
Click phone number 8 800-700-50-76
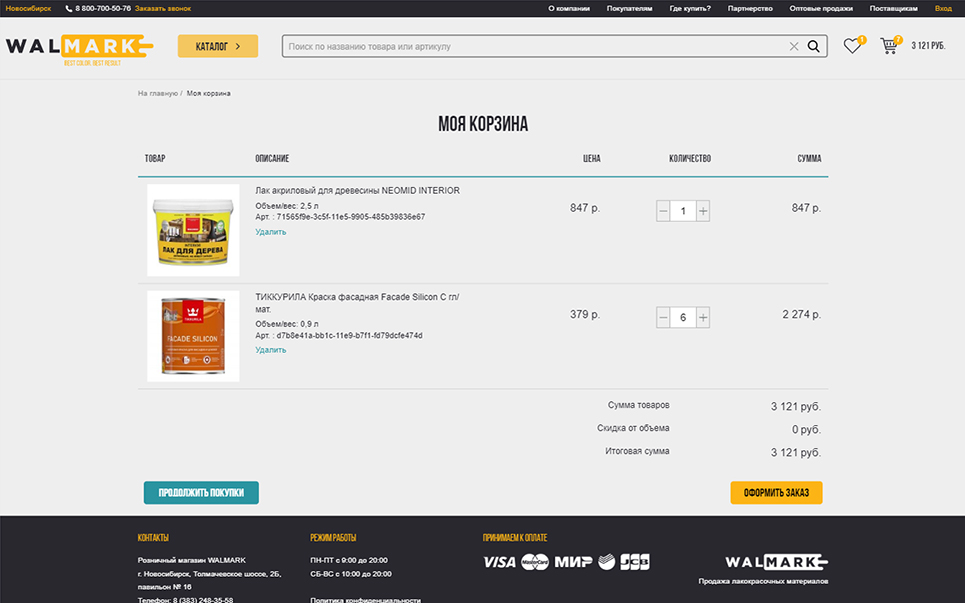pyautogui.click(x=103, y=9)
